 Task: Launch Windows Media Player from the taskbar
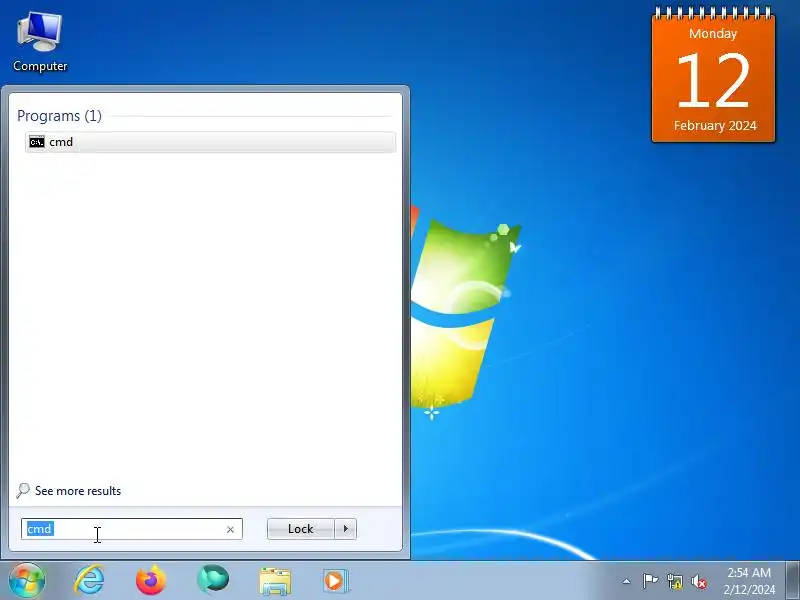[x=335, y=581]
